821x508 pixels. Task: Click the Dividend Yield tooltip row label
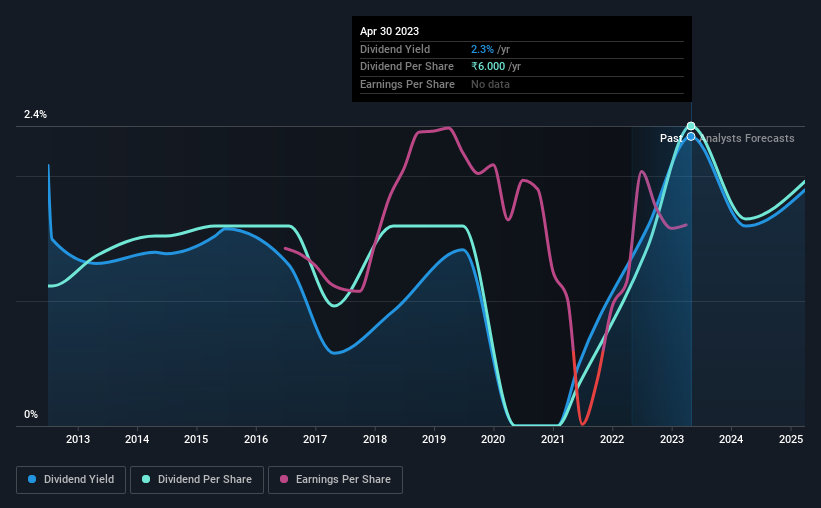point(395,49)
